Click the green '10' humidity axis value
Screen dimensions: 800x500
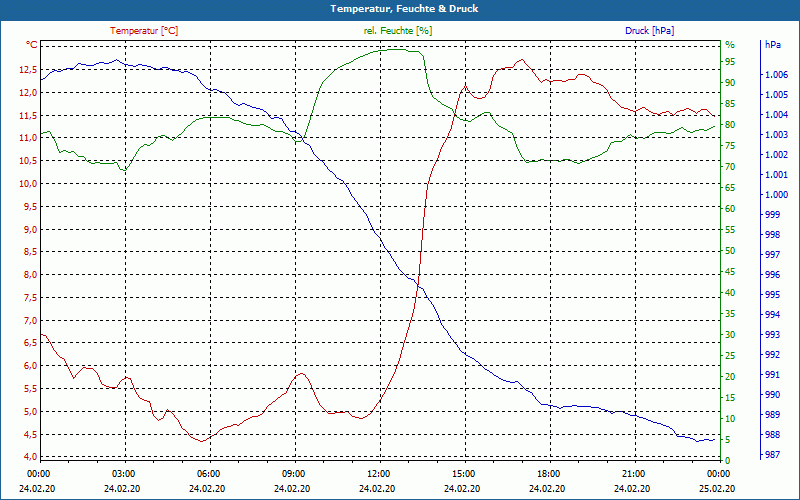[x=730, y=419]
